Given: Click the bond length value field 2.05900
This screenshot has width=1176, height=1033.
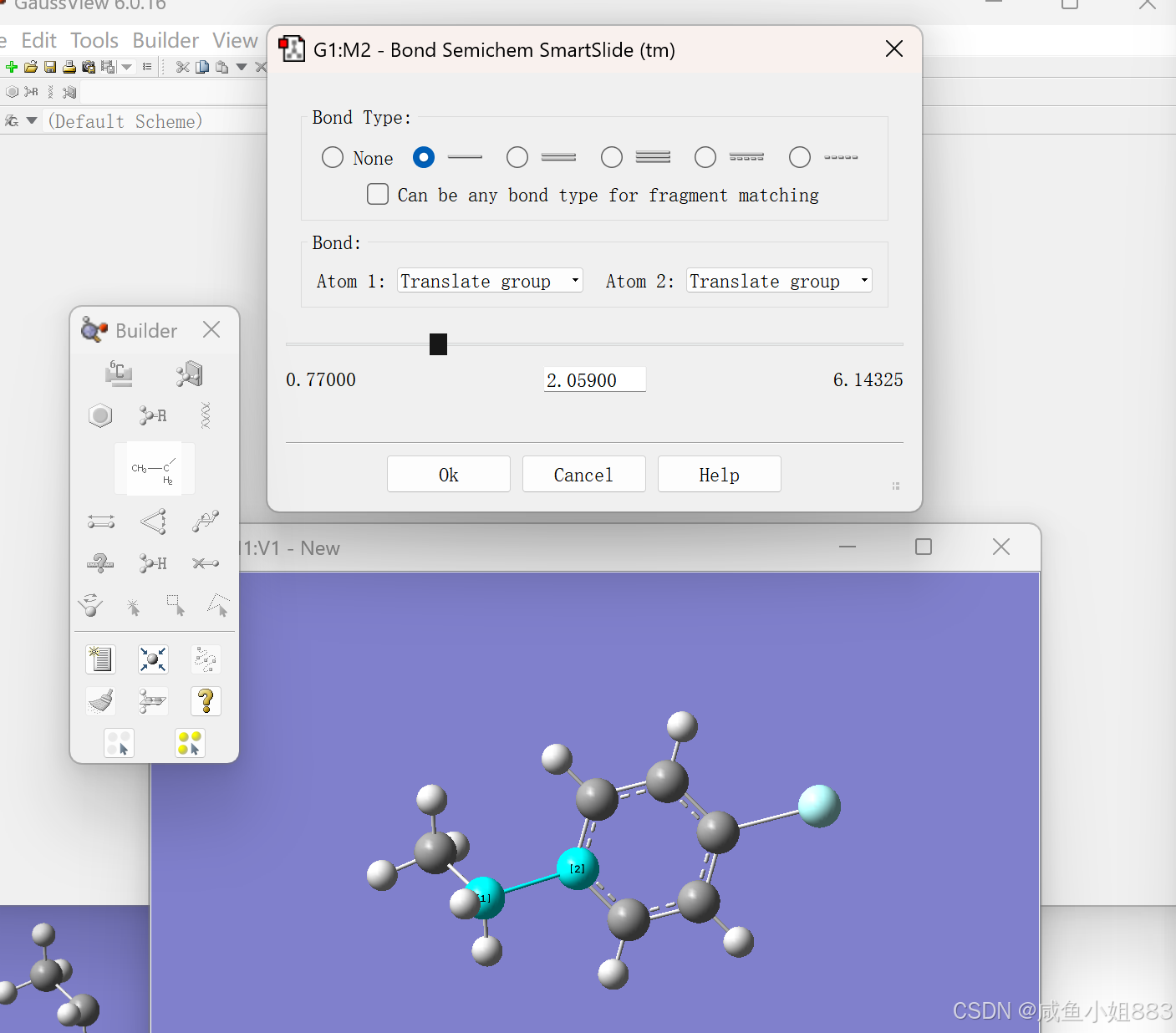Looking at the screenshot, I should [594, 380].
